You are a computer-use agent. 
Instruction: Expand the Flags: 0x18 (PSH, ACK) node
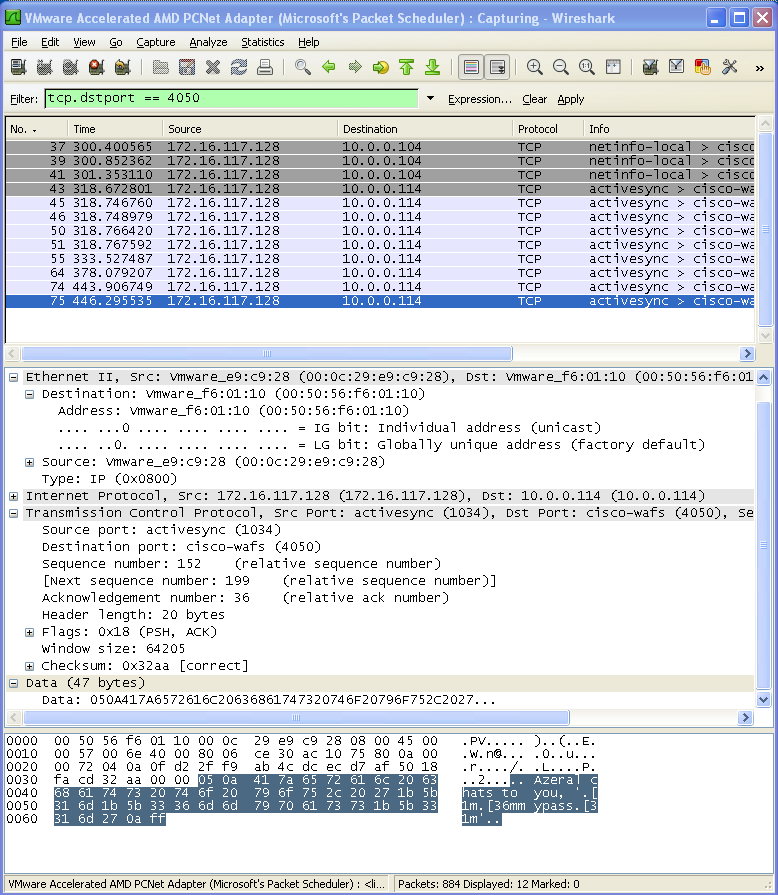pos(30,632)
